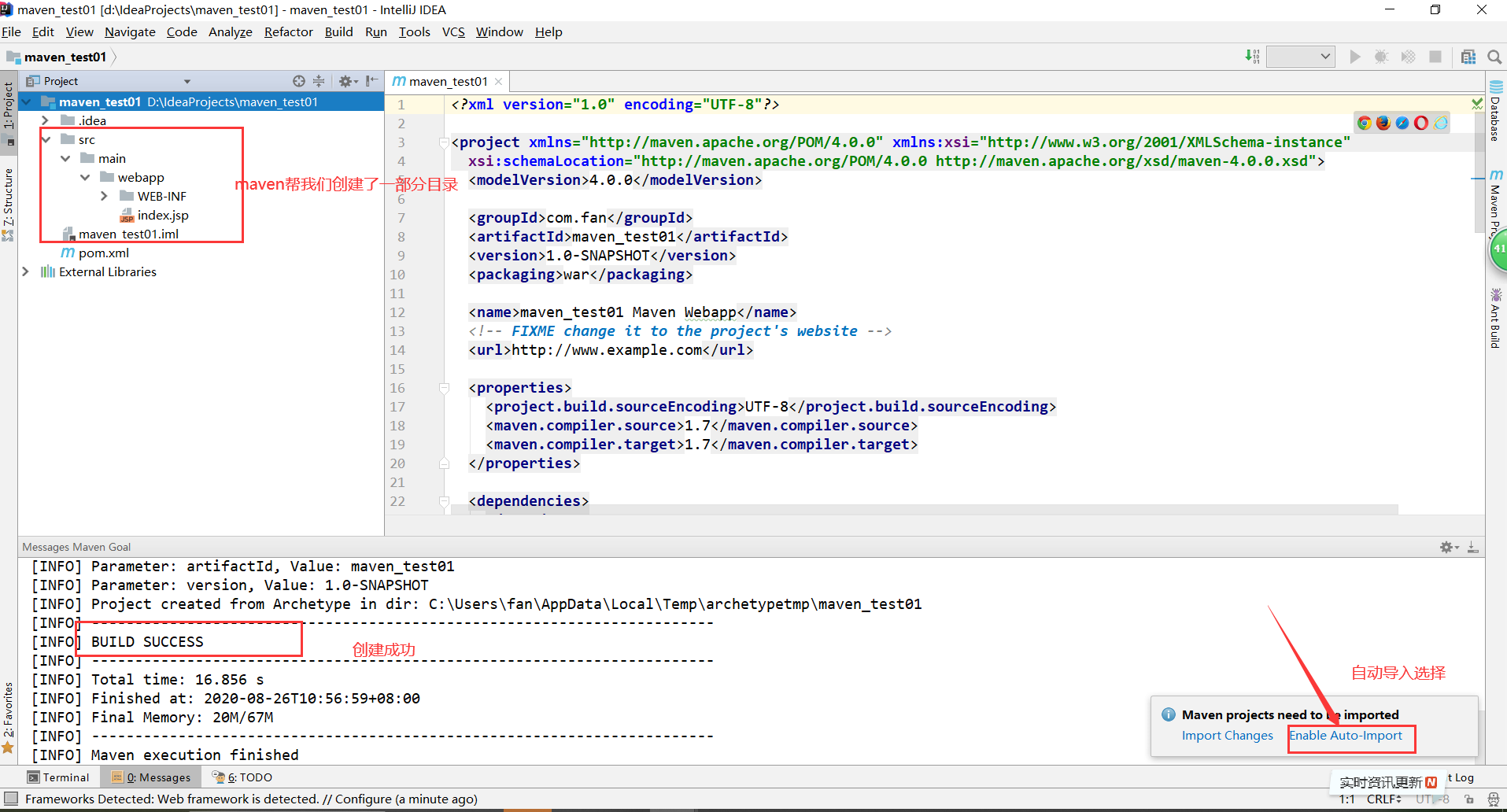Open the Navigate menu
The width and height of the screenshot is (1507, 812).
coord(130,31)
